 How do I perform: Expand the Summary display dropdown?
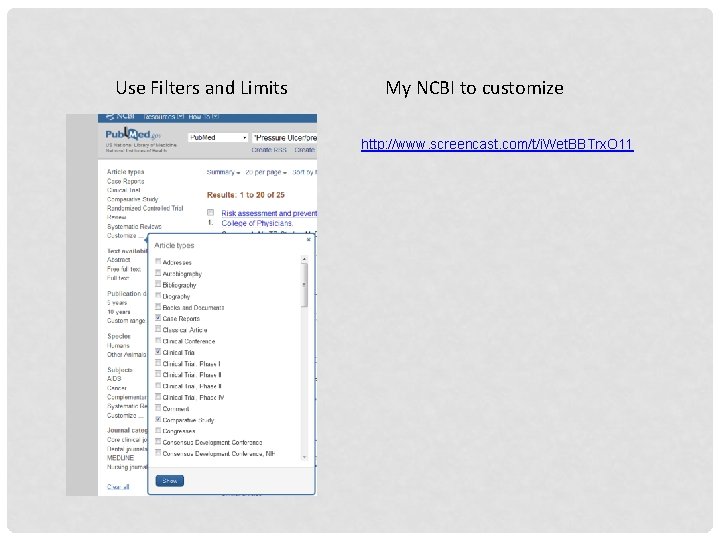[223, 172]
